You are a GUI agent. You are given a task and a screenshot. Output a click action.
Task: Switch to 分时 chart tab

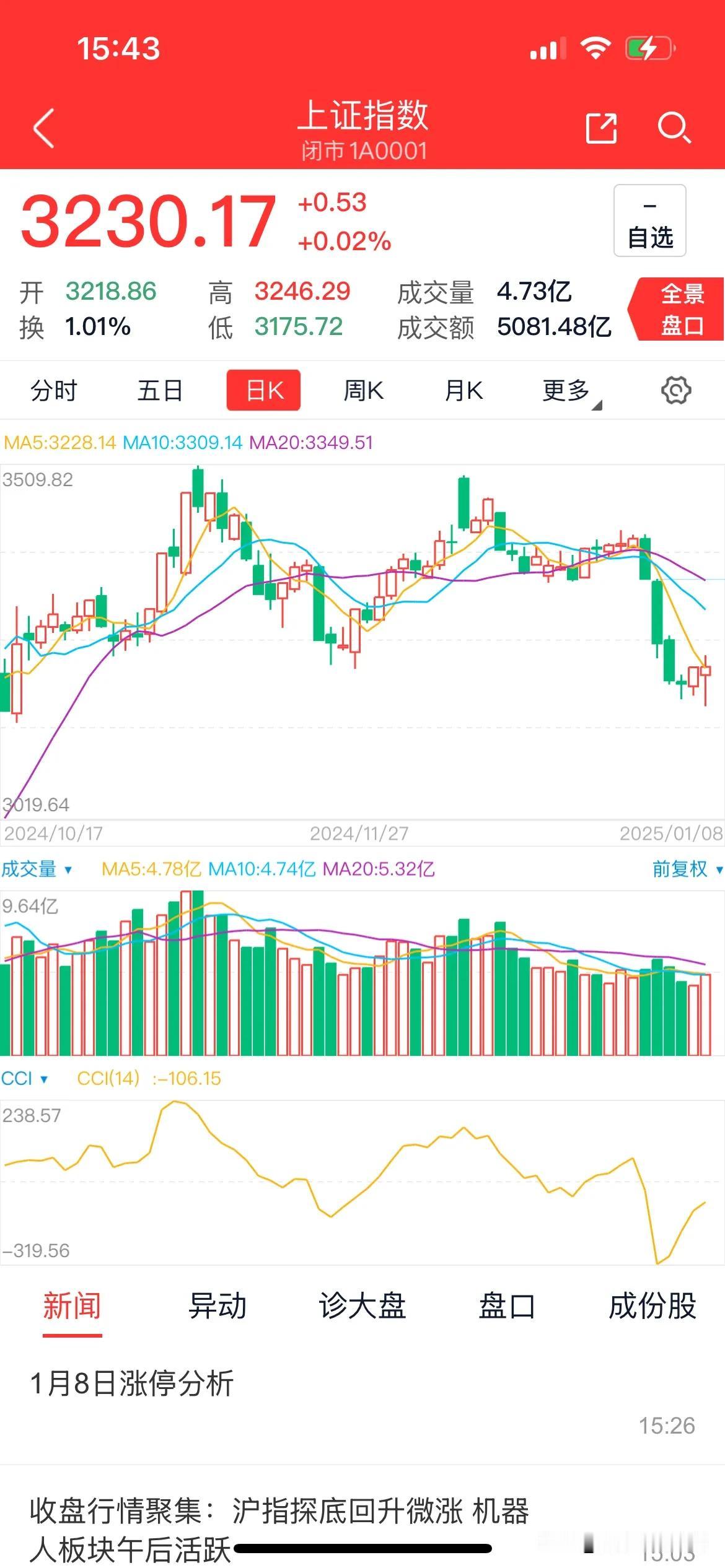coord(54,390)
